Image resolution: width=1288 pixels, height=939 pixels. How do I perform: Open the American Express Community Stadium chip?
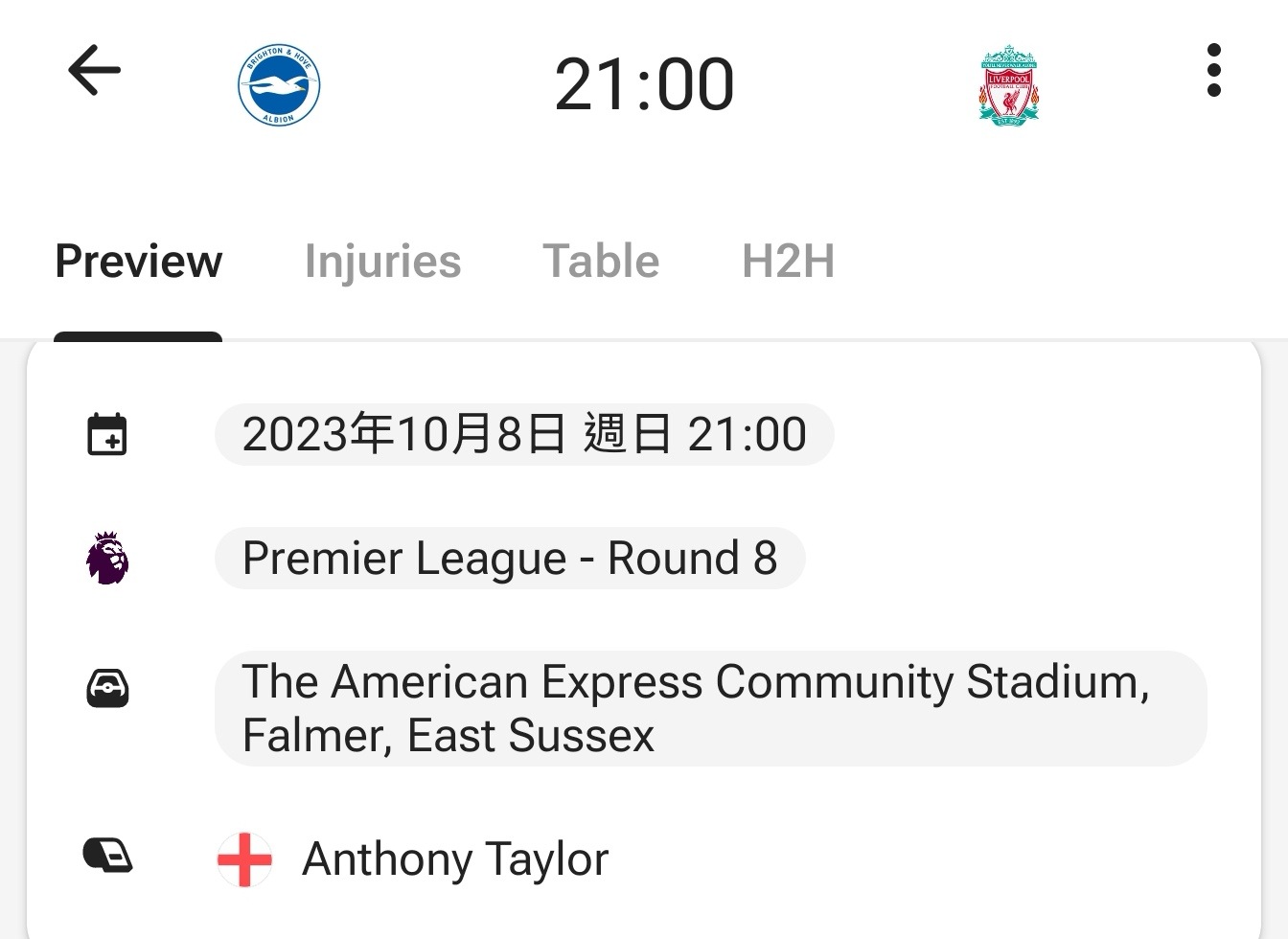pos(710,709)
